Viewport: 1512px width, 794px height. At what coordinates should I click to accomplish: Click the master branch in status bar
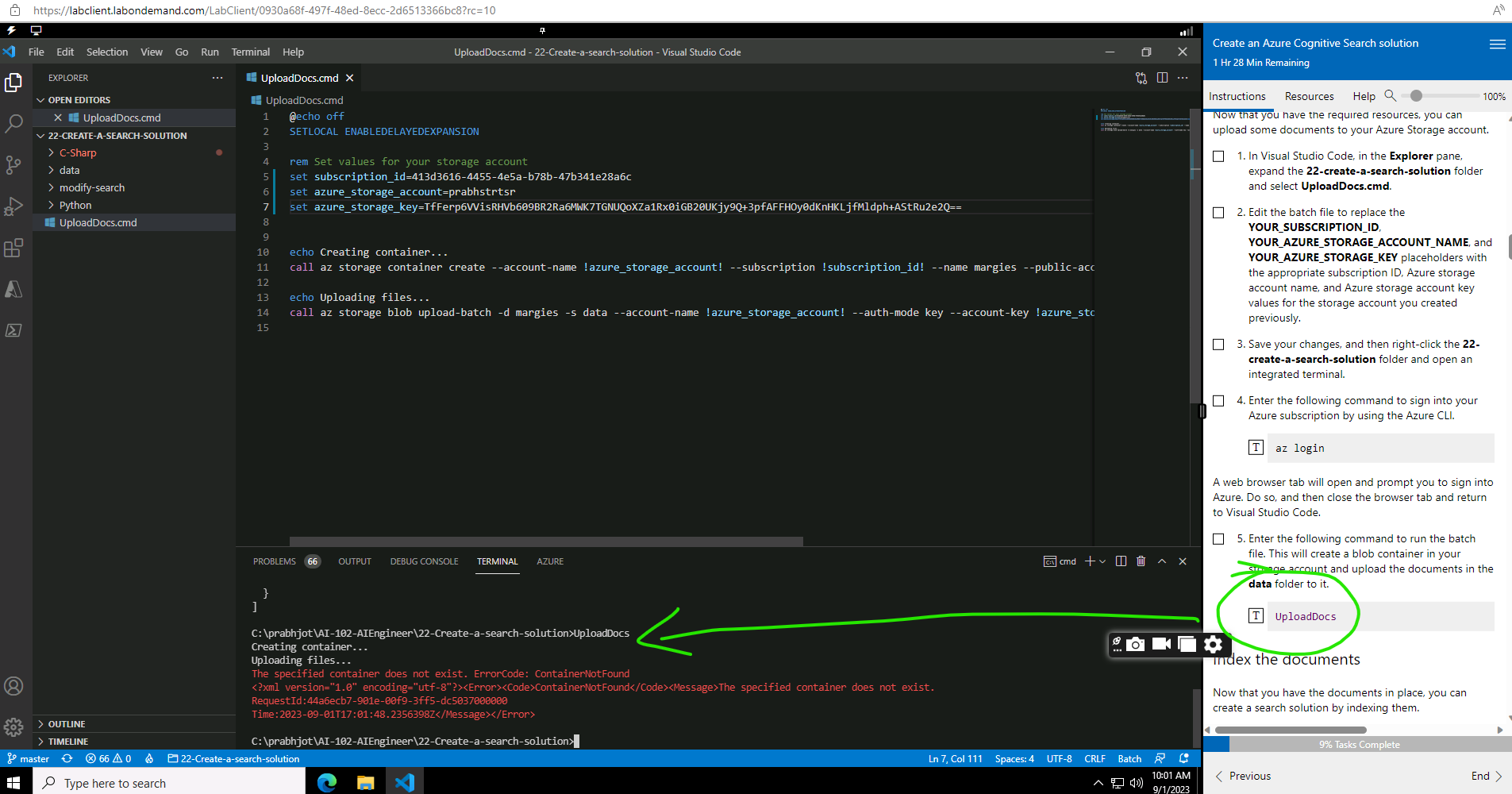click(29, 759)
